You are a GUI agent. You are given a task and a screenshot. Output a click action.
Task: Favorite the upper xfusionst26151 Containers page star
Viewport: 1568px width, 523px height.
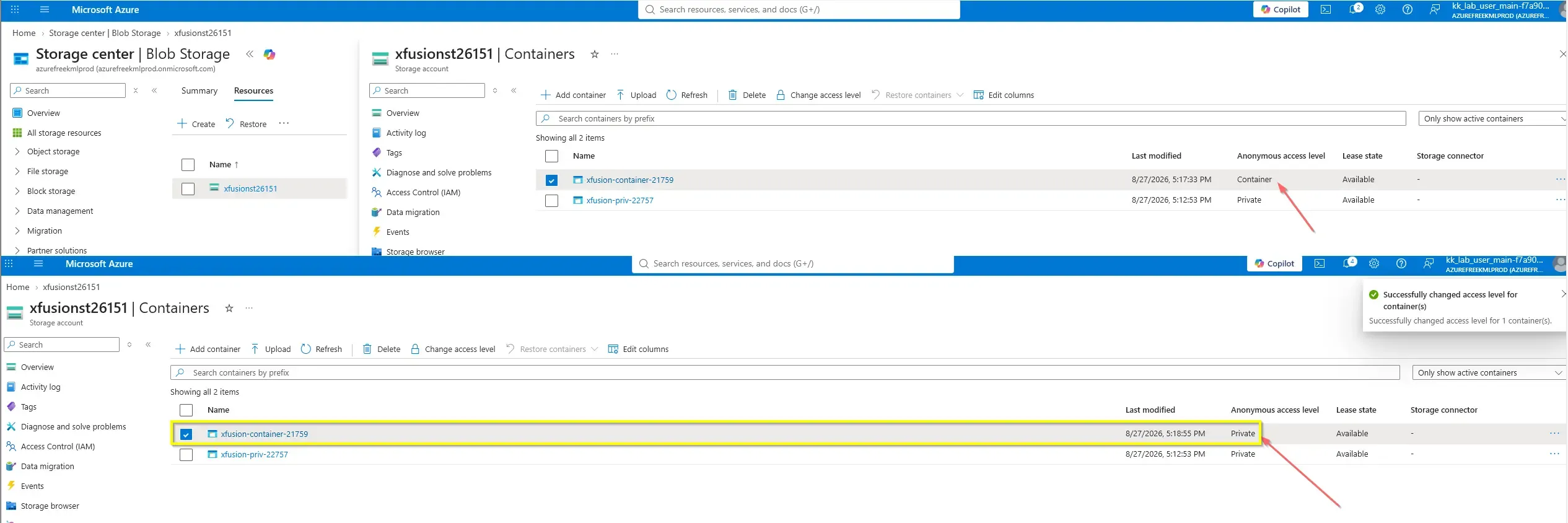[595, 55]
